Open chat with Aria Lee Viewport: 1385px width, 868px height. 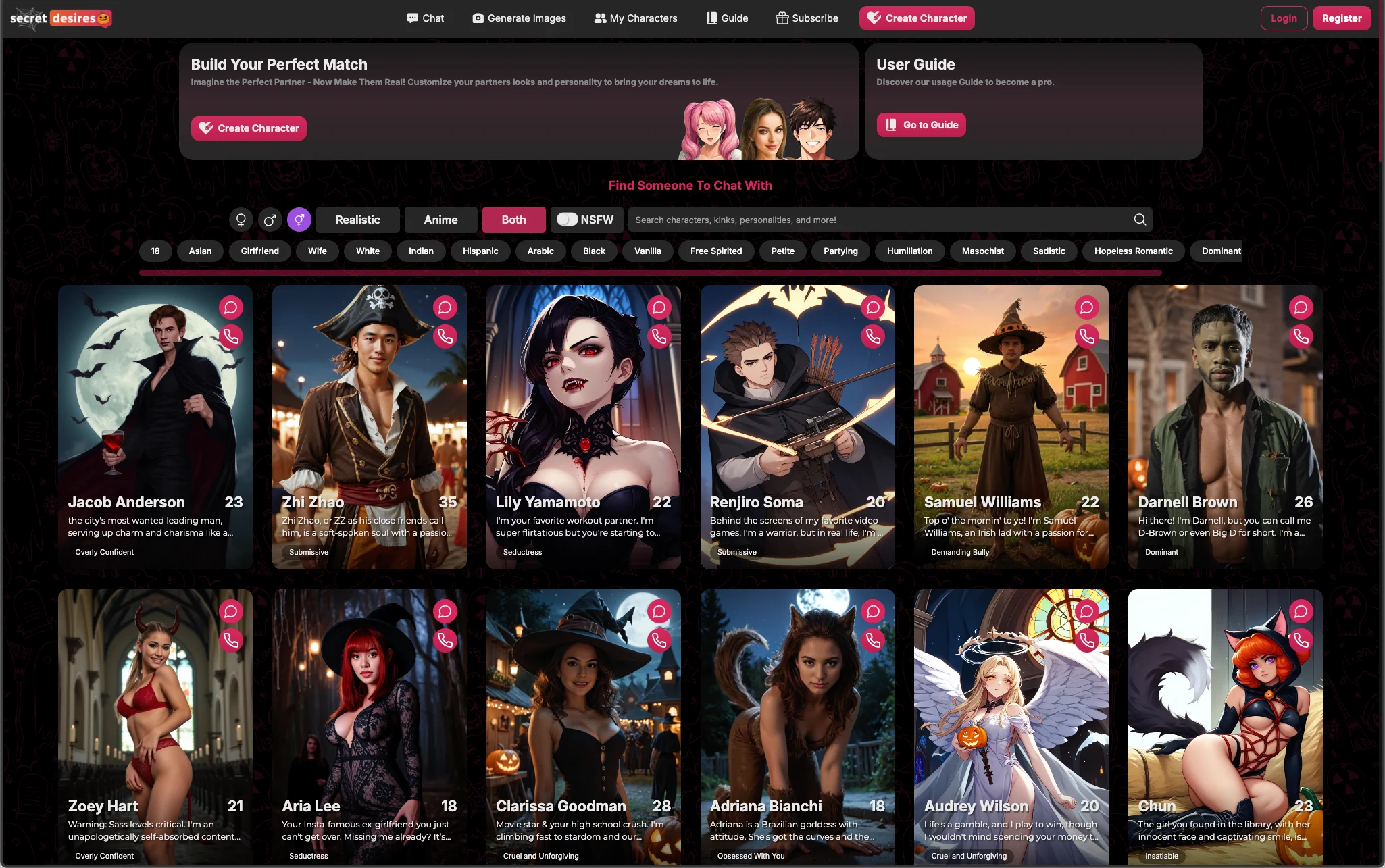tap(445, 611)
